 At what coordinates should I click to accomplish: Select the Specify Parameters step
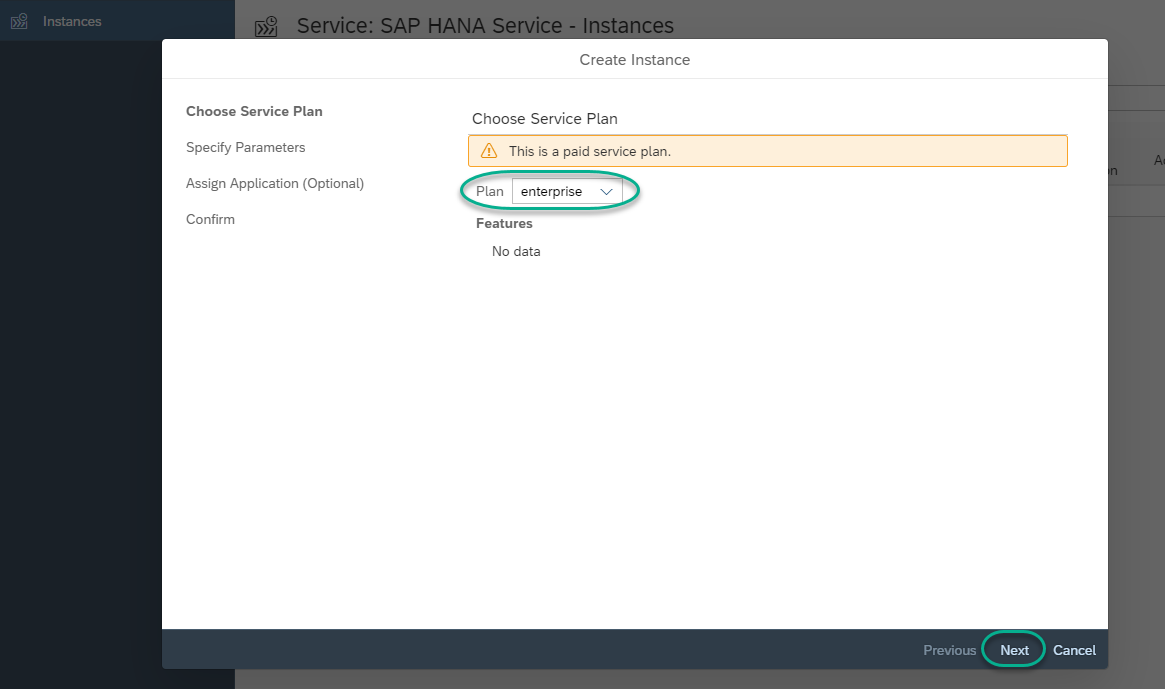[245, 147]
